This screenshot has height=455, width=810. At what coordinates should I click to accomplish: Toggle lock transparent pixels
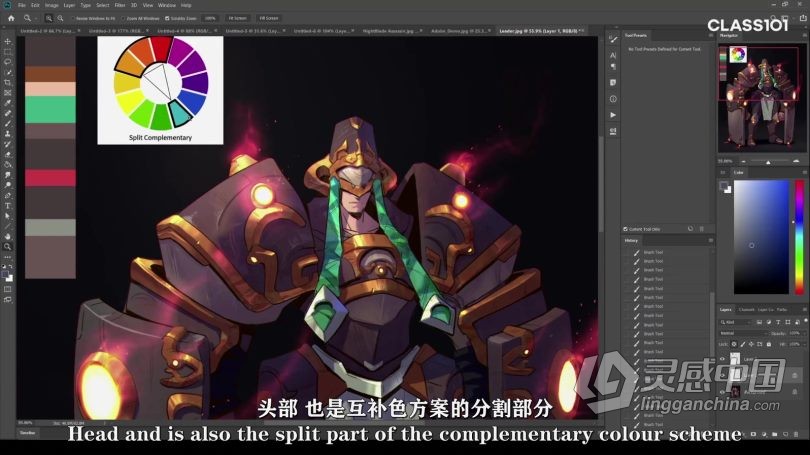[734, 344]
